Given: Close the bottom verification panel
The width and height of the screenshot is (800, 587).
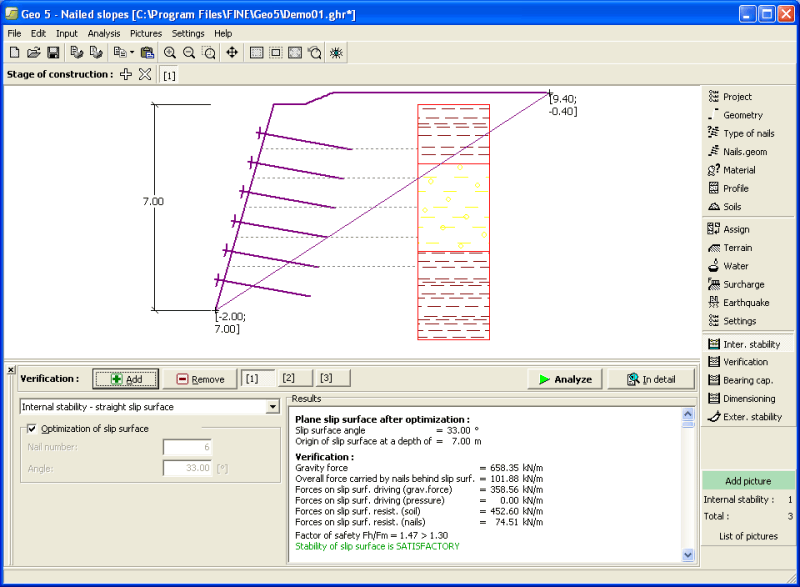Looking at the screenshot, I should coord(11,370).
